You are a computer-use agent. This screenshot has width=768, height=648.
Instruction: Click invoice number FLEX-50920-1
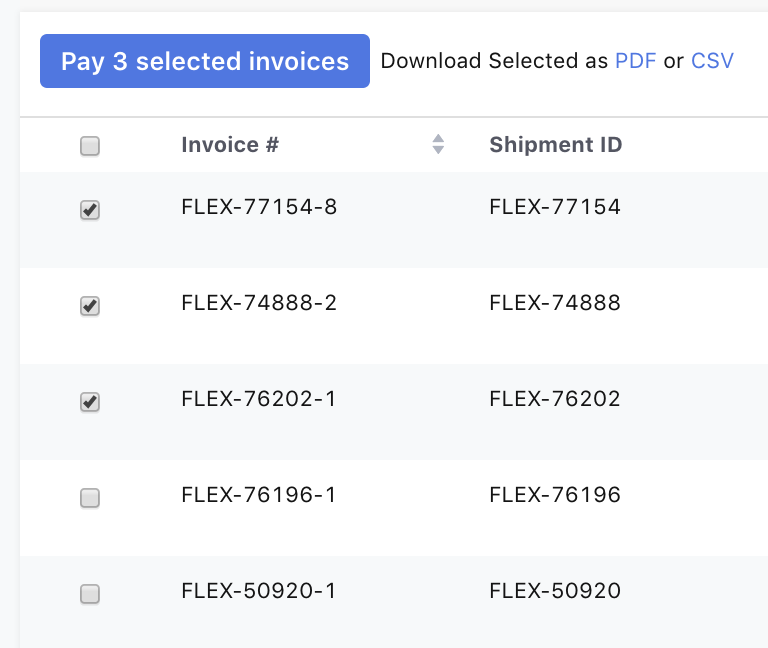[x=259, y=591]
